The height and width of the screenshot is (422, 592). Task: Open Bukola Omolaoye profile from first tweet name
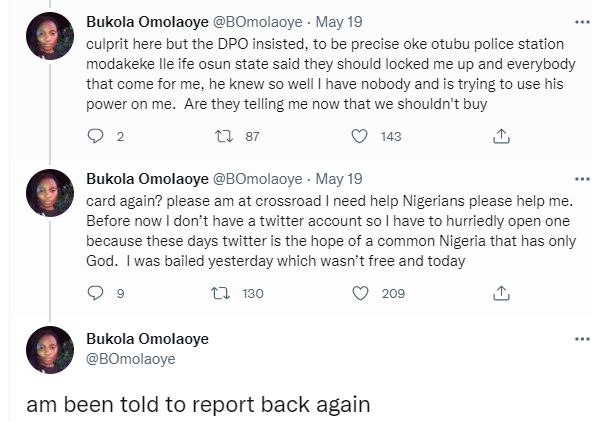click(x=147, y=22)
